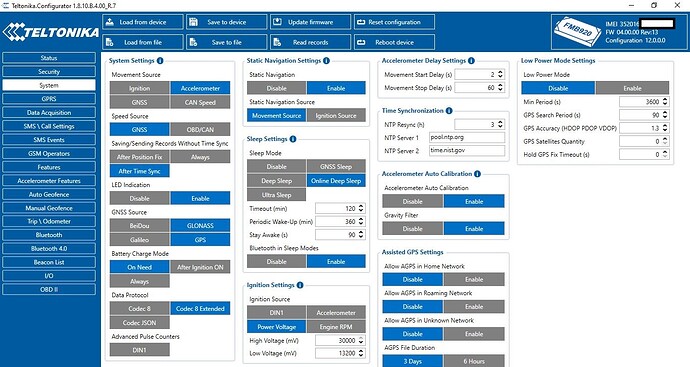Open the GPRS section in the sidebar

[49, 99]
